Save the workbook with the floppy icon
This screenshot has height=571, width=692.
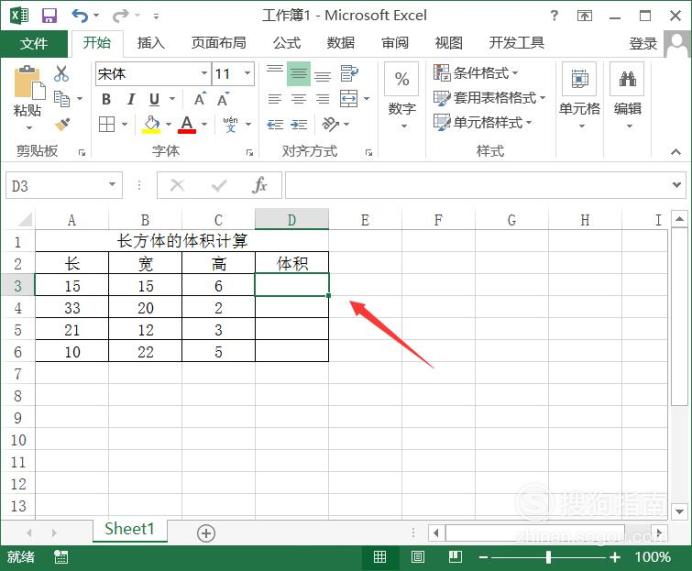[49, 16]
